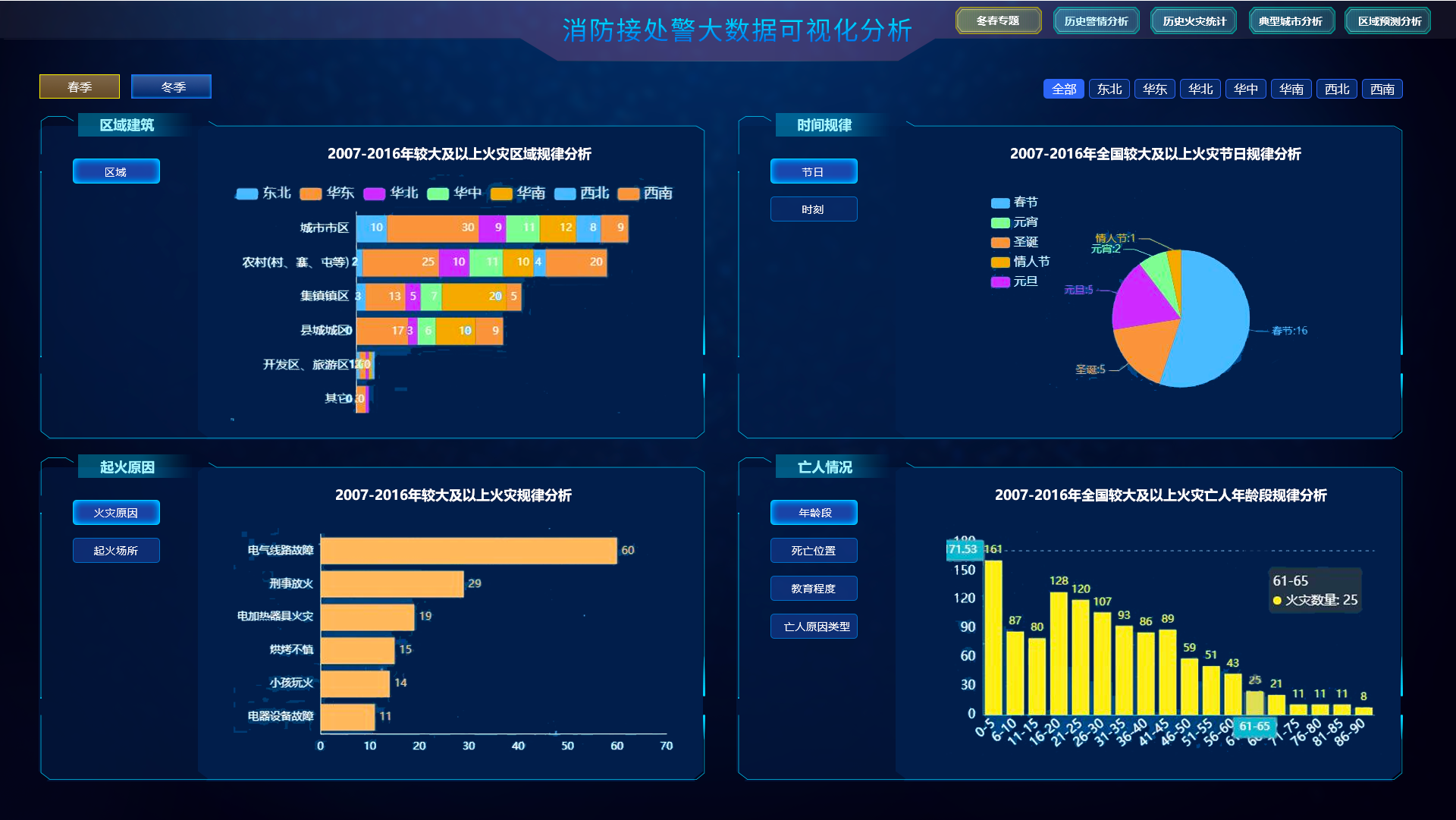Select 年龄段 in 亡人情况 panel
This screenshot has height=820, width=1456.
pyautogui.click(x=814, y=513)
